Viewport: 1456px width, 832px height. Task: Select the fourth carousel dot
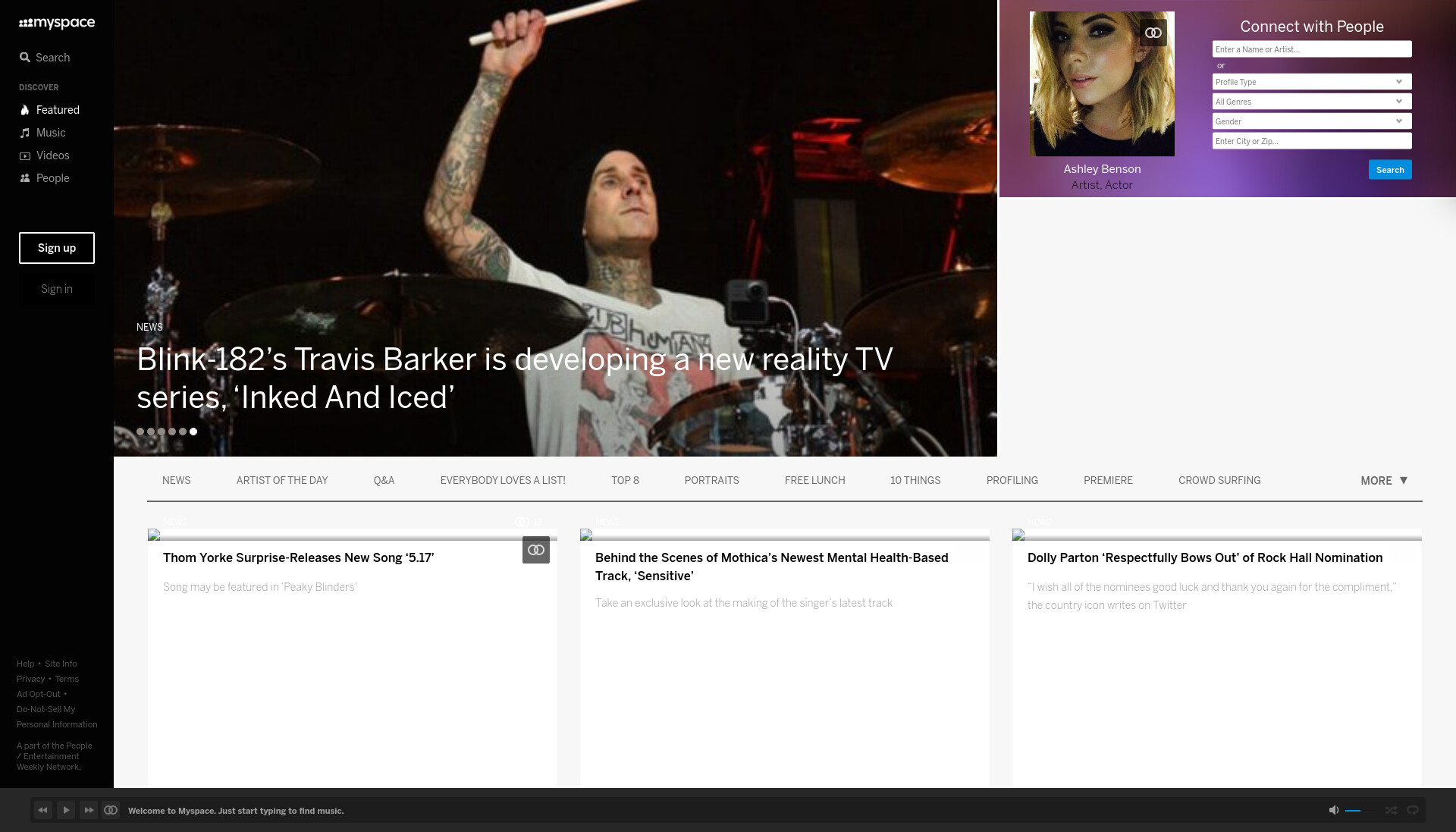pyautogui.click(x=172, y=432)
